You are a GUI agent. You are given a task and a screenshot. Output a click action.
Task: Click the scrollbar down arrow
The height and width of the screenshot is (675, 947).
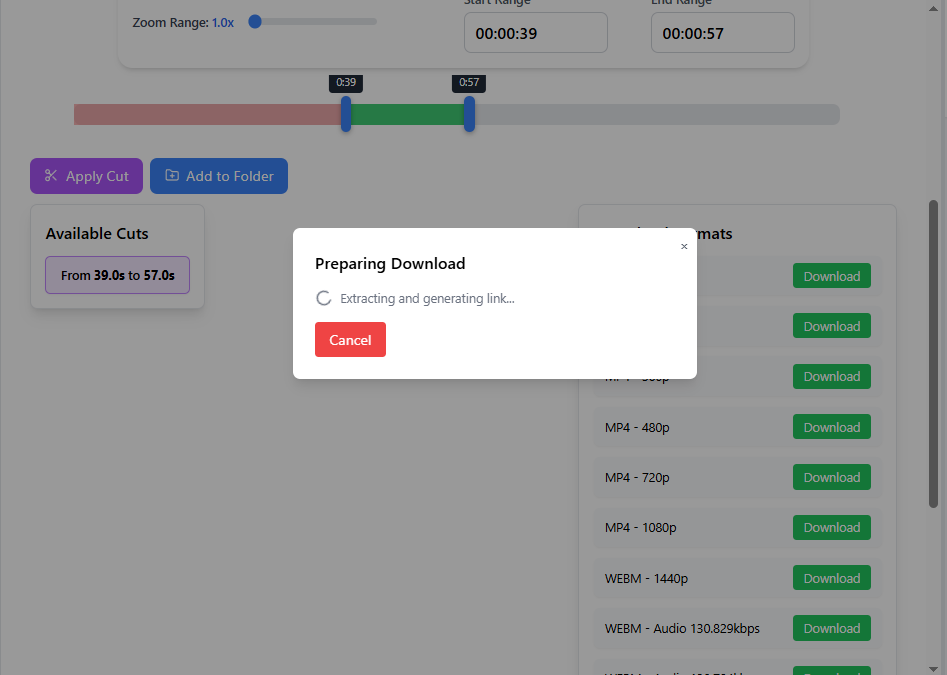[x=933, y=668]
